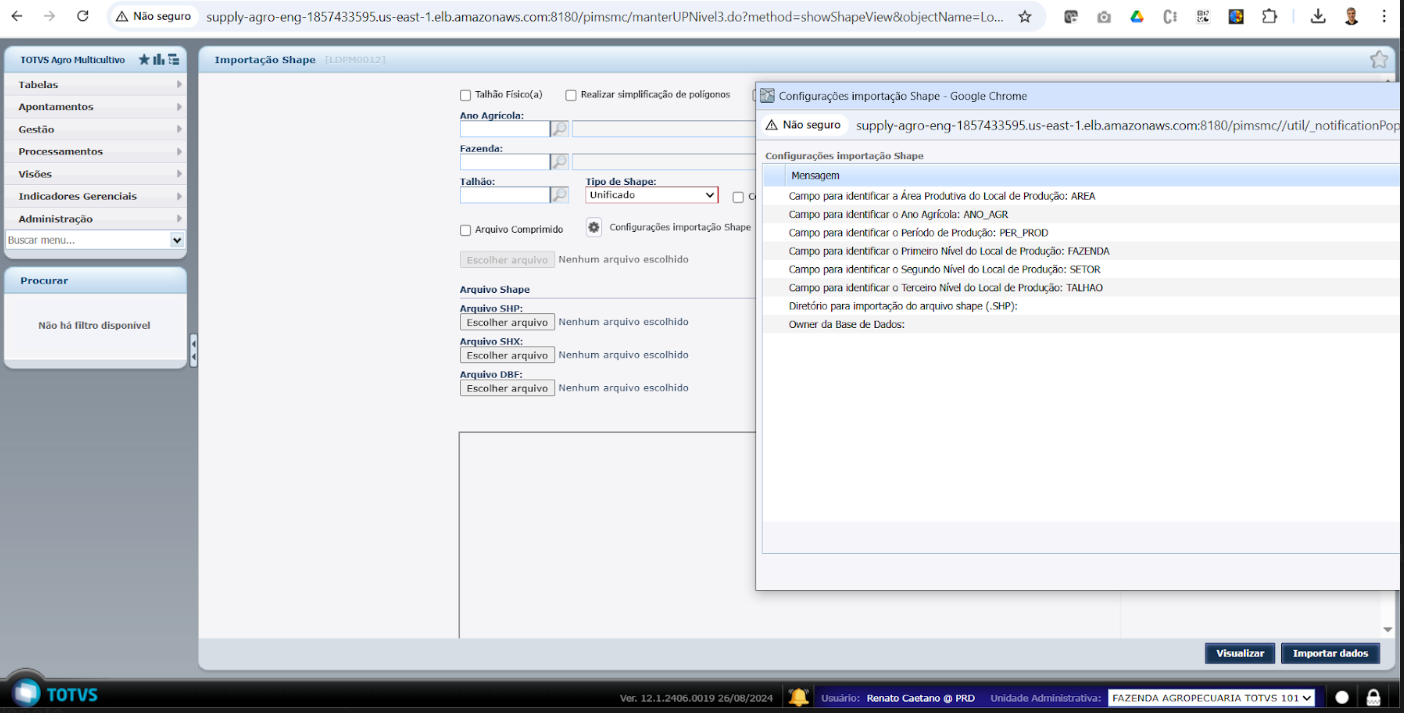
Task: Open colorful brain extension icon
Action: click(1236, 16)
